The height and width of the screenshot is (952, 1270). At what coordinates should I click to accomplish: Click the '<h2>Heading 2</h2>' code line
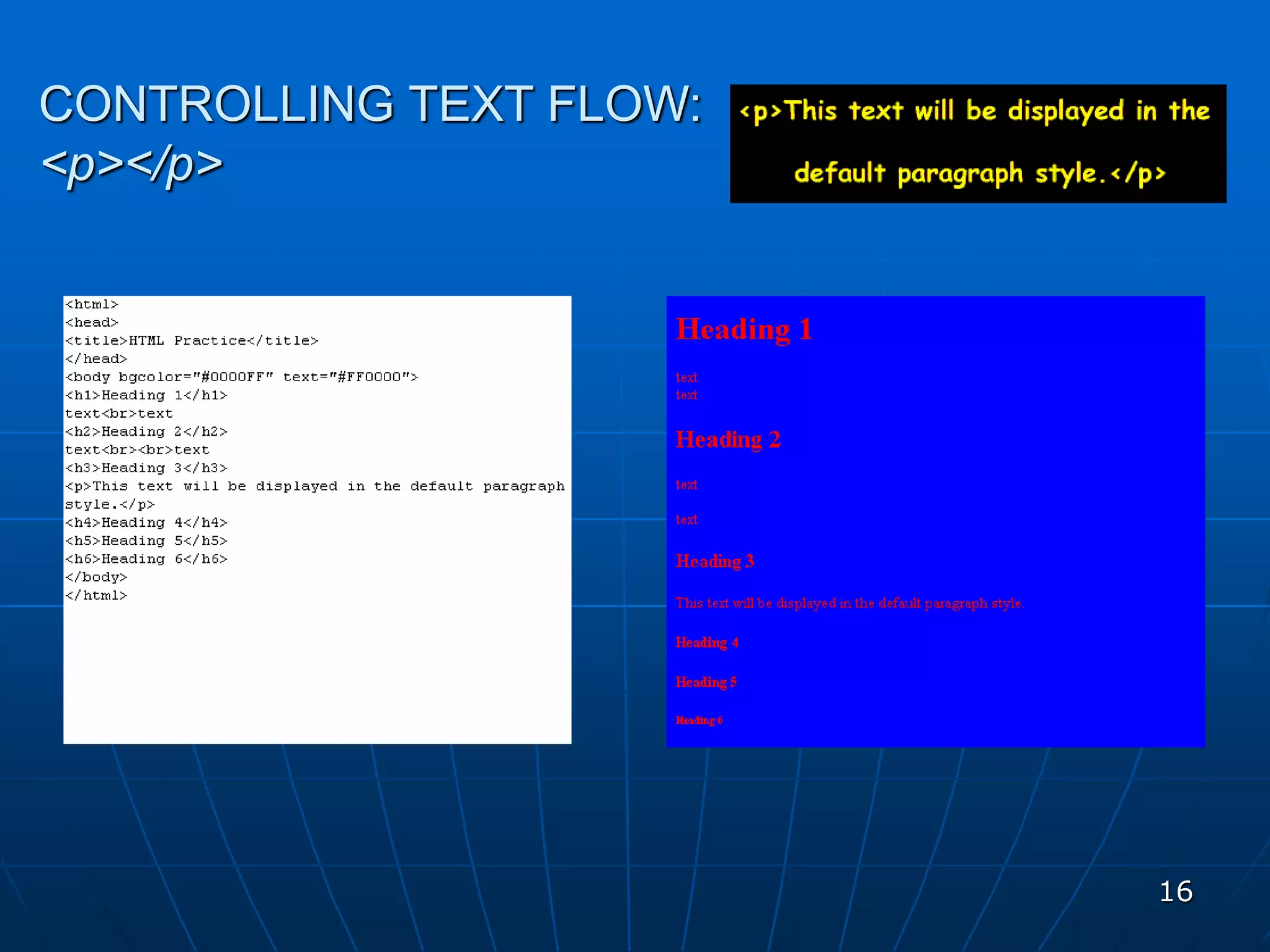point(146,431)
